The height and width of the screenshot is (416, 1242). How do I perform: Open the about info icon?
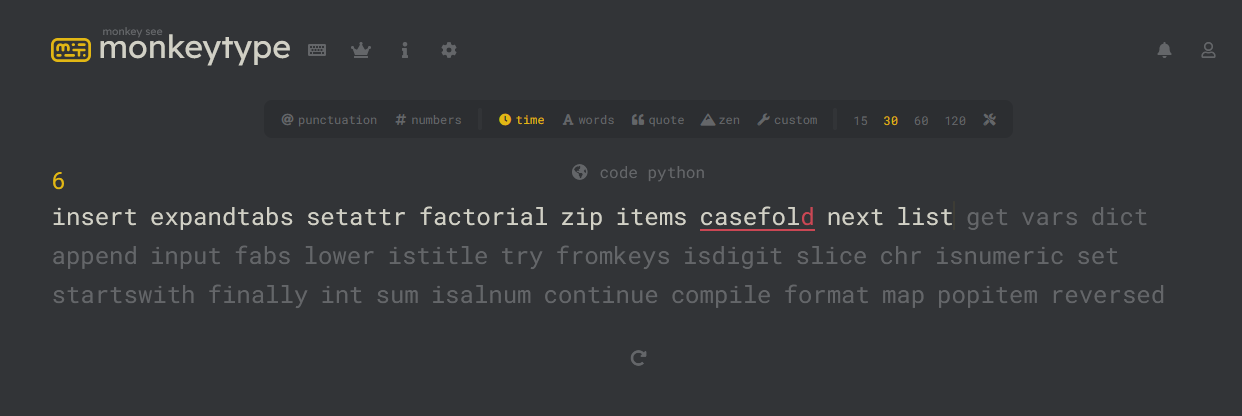coord(405,49)
